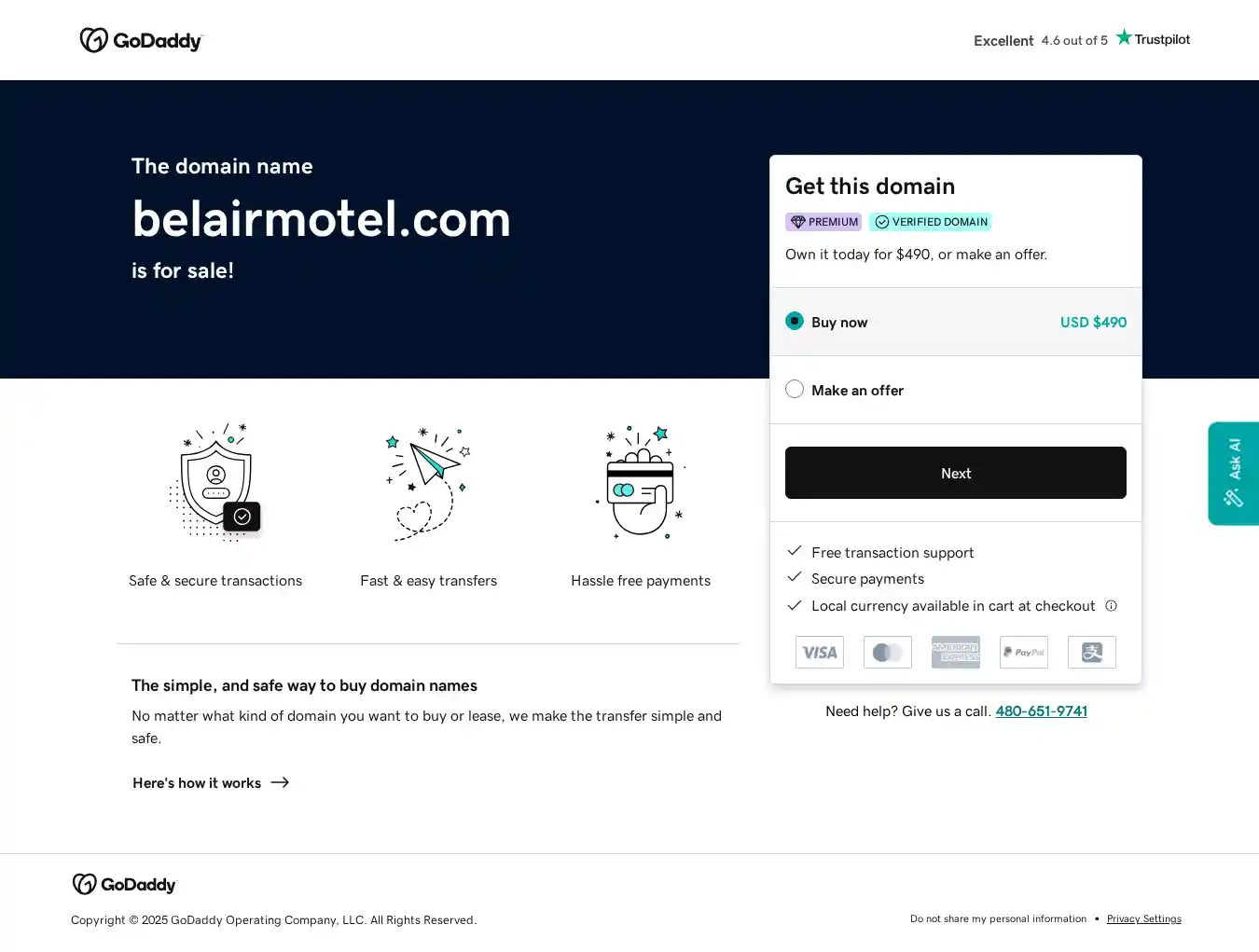Screen dimensions: 1259x952
Task: Call the 480-651-9741 phone link
Action: point(1041,711)
